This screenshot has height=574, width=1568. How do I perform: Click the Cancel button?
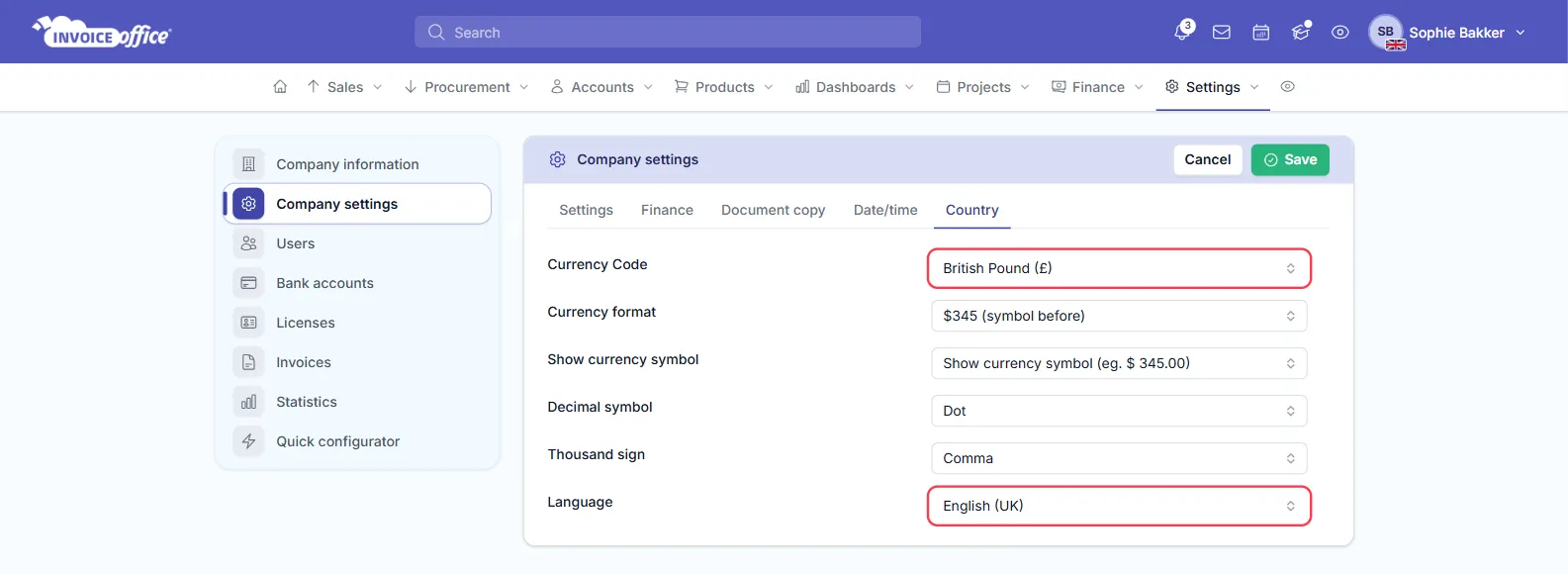point(1207,159)
